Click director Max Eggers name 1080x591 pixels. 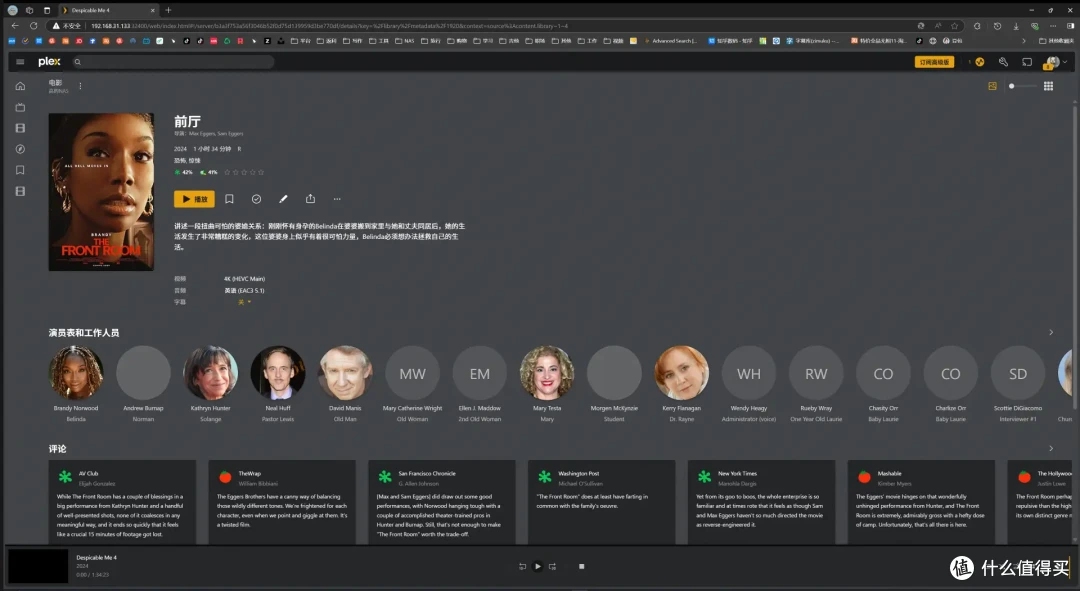pos(201,134)
